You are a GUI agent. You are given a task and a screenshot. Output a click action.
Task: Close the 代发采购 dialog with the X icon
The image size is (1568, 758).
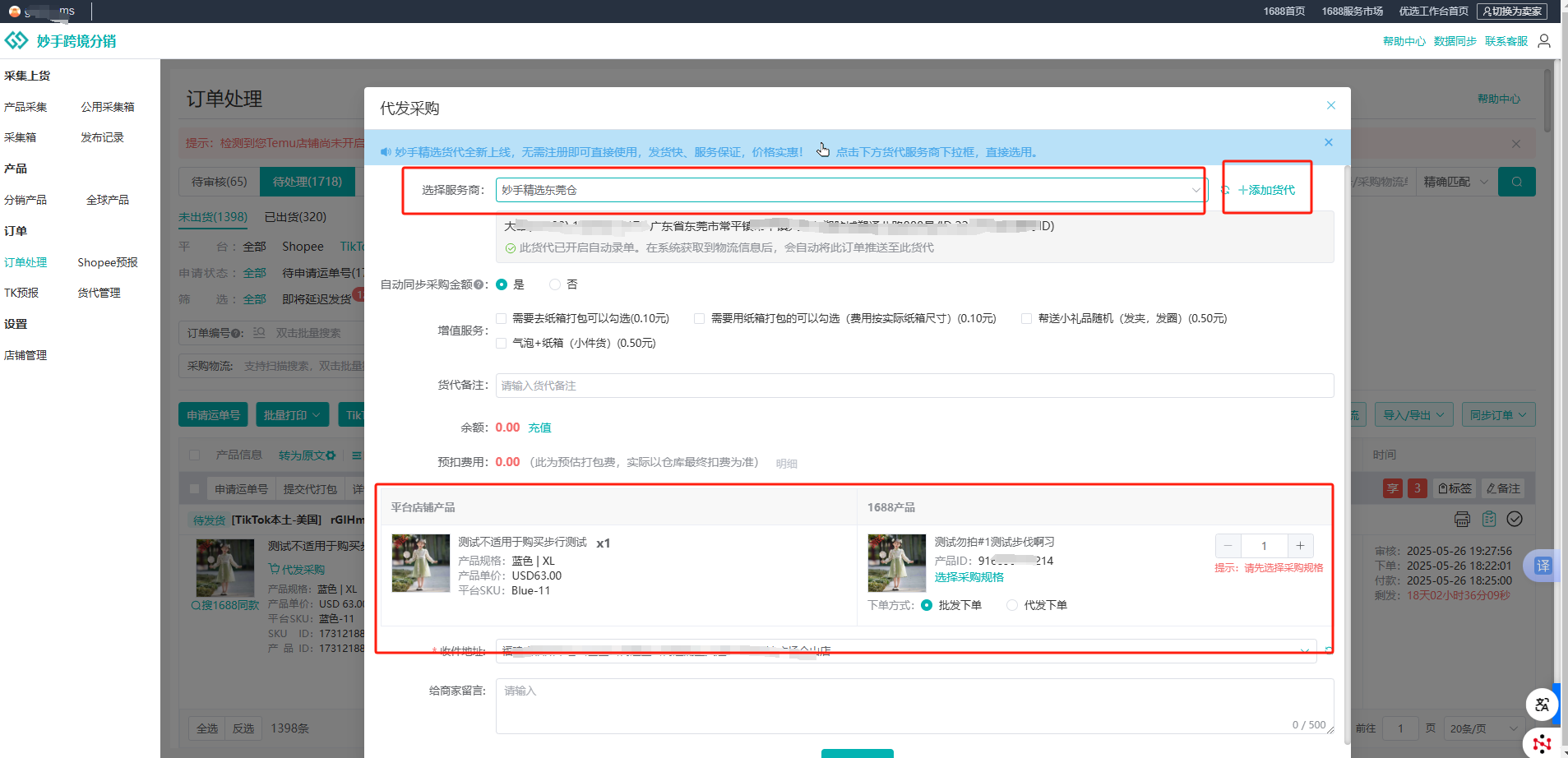[1330, 105]
